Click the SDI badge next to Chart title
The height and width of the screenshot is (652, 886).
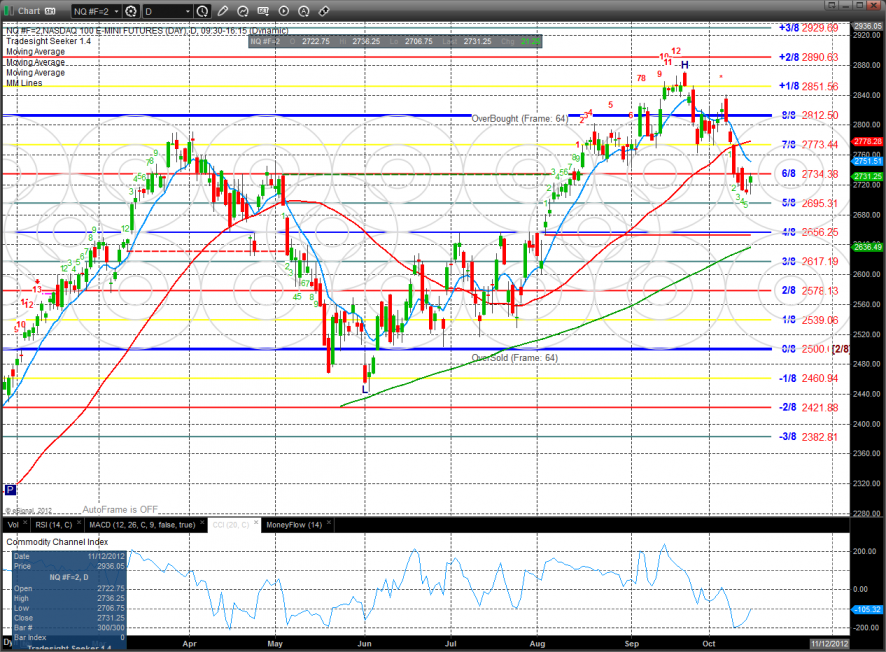coord(50,11)
